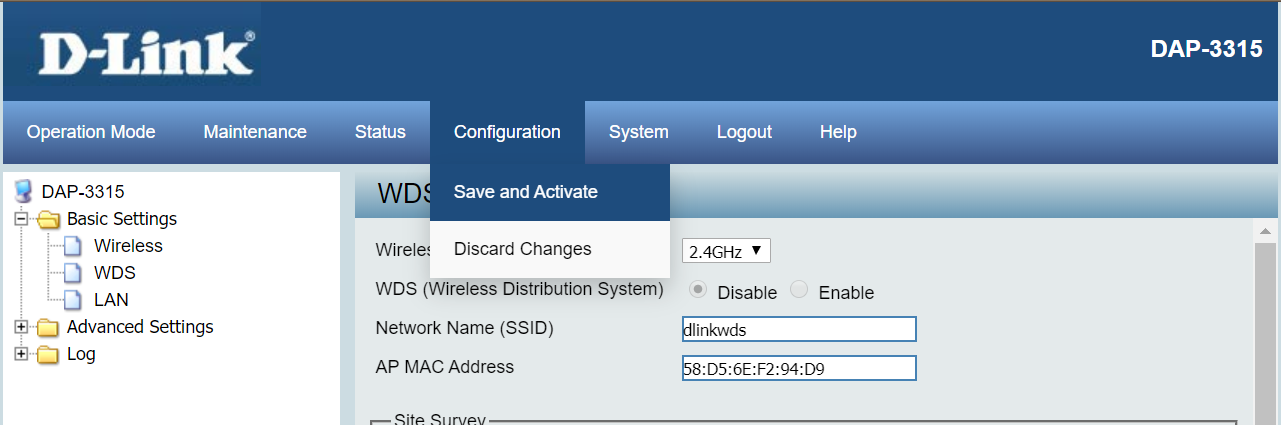
Task: Collapse the Basic Settings tree node
Action: click(x=21, y=219)
